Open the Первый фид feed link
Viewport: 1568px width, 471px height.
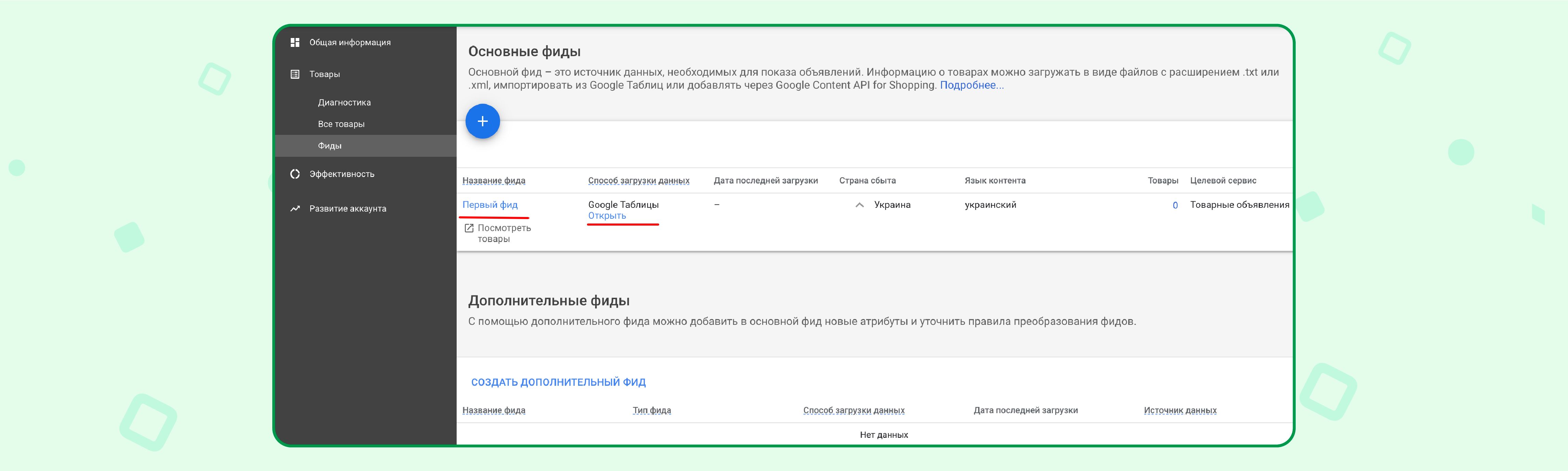(x=490, y=205)
